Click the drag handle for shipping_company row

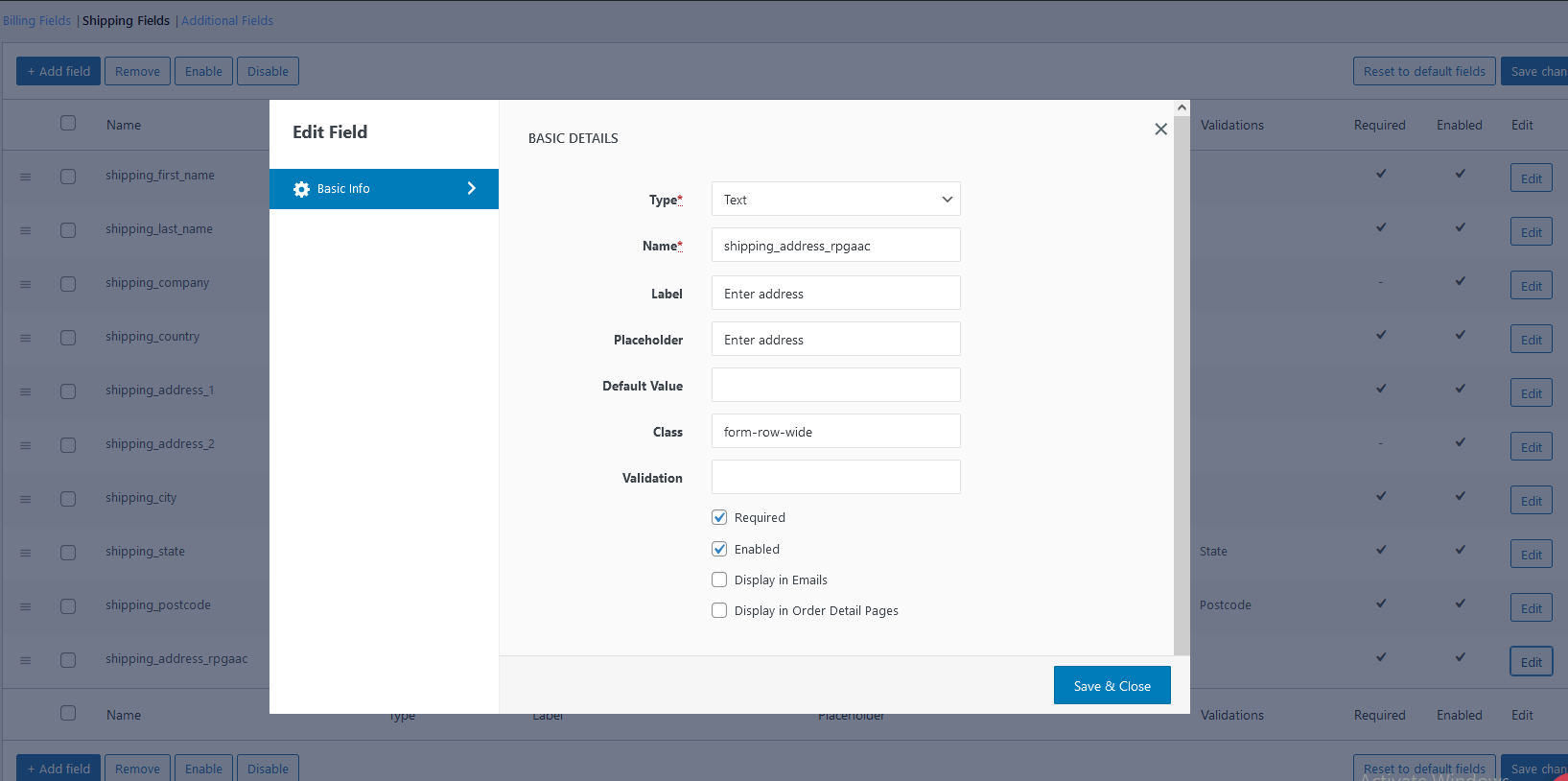coord(26,284)
